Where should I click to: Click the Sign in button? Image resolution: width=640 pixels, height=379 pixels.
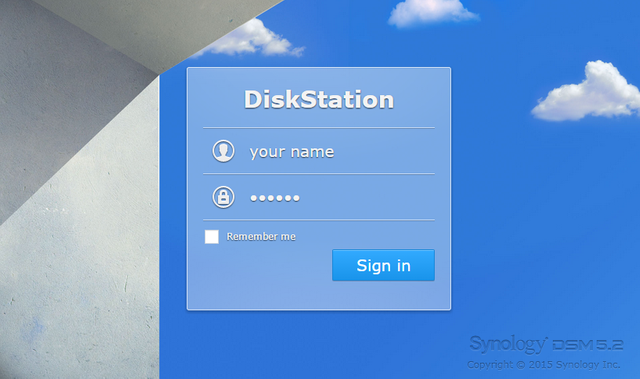coord(383,265)
